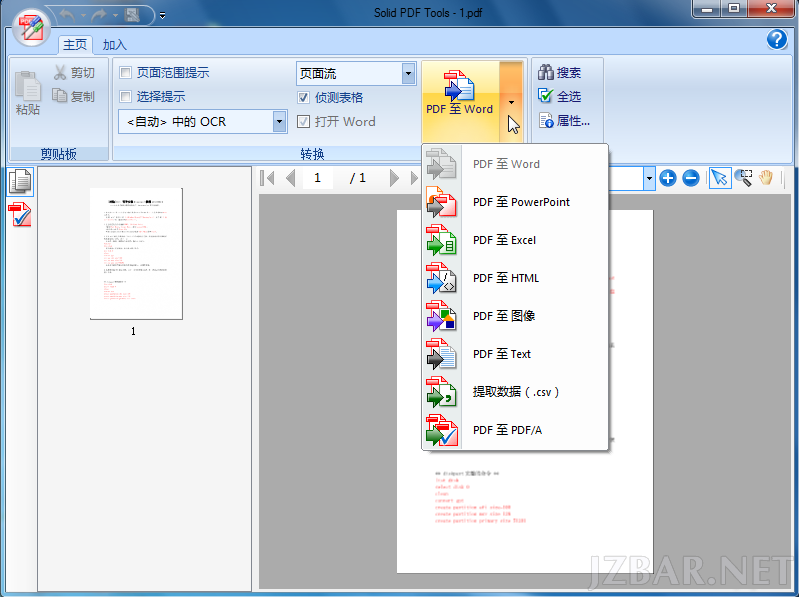Choose PDF to Image menu entry
The width and height of the screenshot is (799, 597).
[x=515, y=316]
